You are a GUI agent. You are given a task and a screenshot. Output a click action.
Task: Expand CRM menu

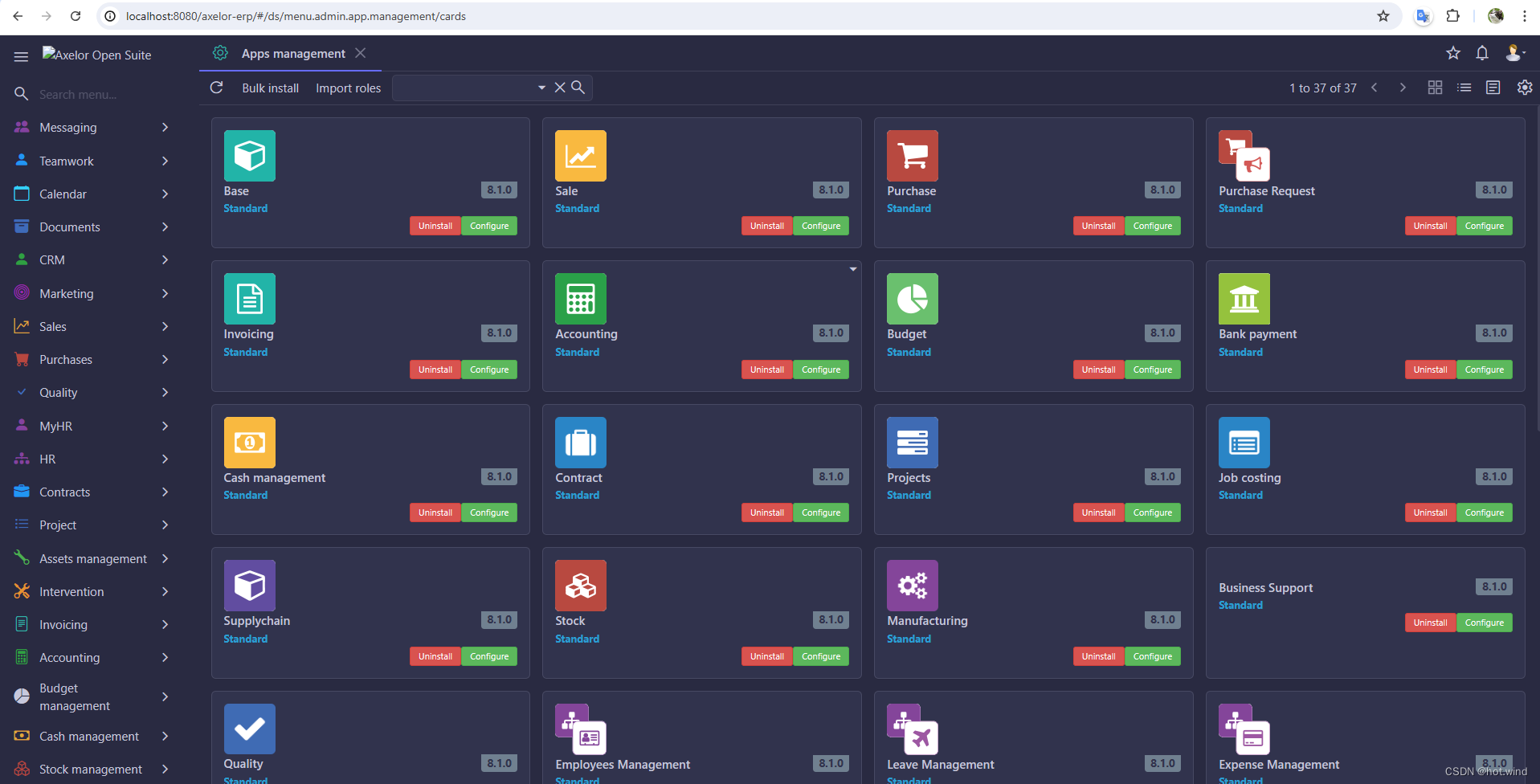165,259
